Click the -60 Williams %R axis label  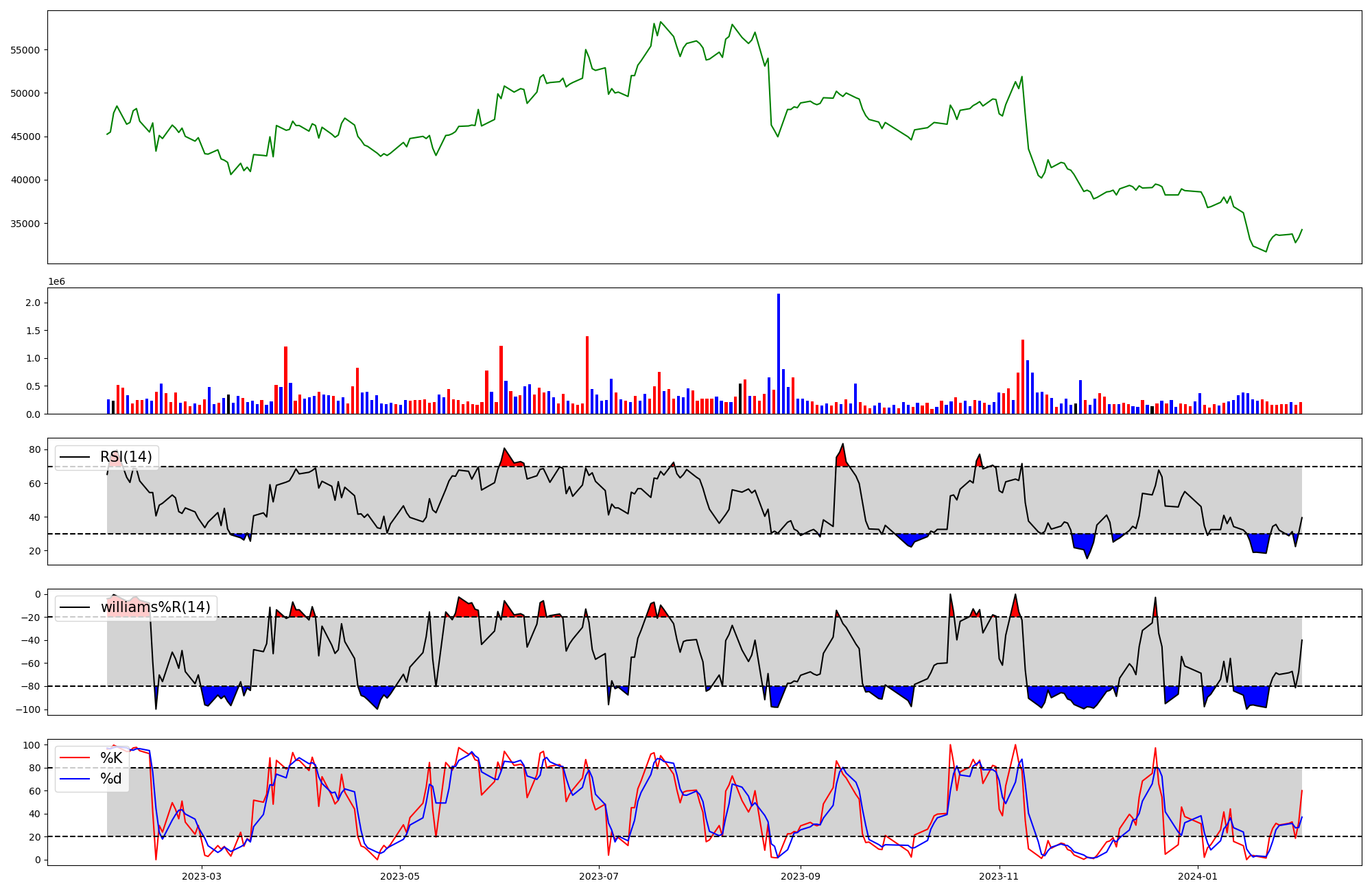point(31,664)
